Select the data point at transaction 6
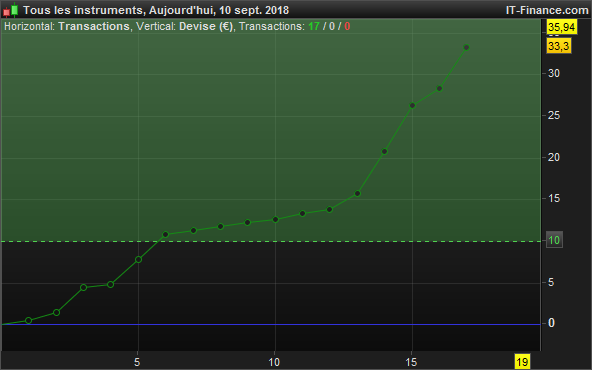592x370 pixels. pyautogui.click(x=165, y=234)
